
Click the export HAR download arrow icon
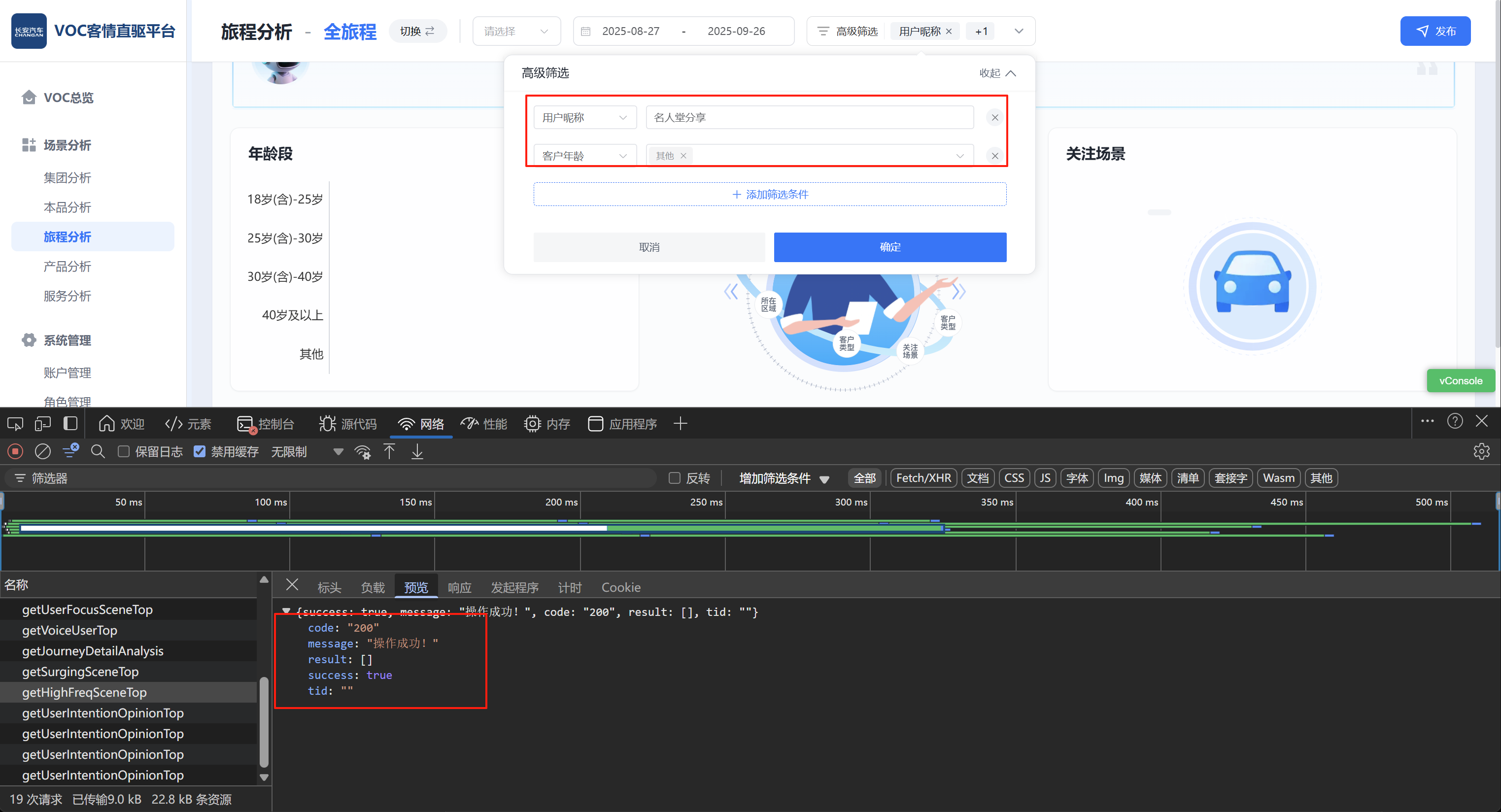(417, 451)
